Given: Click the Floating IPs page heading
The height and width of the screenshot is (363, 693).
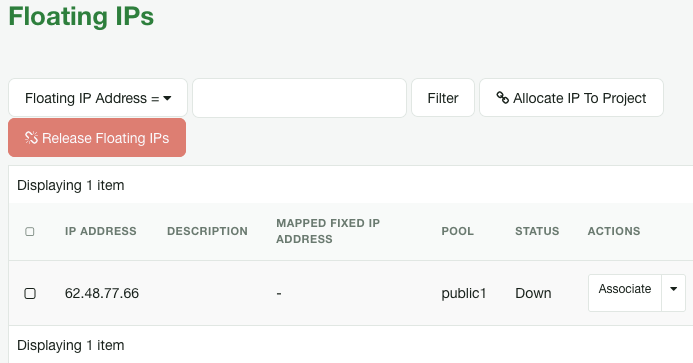Looking at the screenshot, I should point(81,16).
